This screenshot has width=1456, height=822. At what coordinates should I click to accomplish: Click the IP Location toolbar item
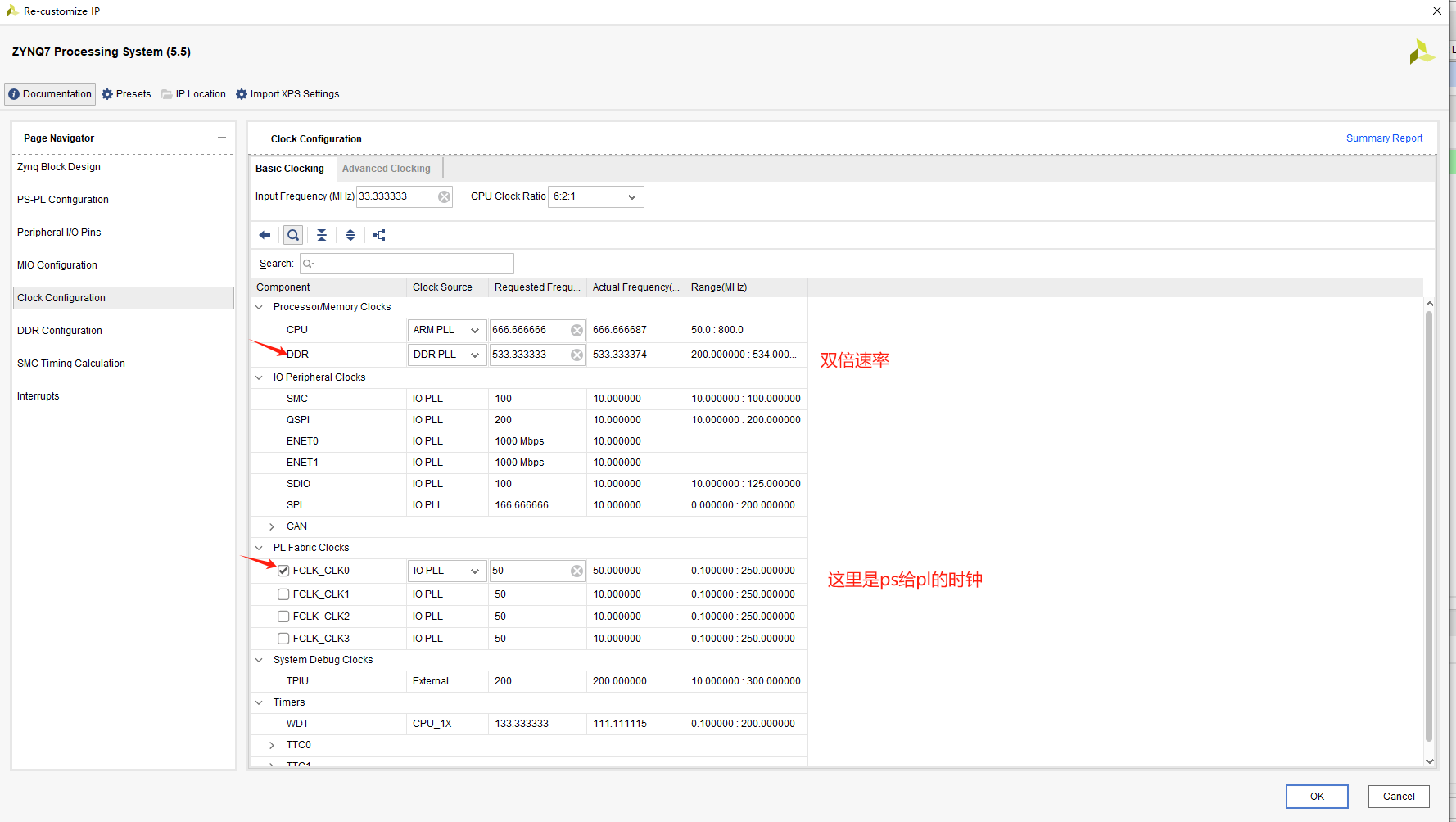tap(193, 94)
